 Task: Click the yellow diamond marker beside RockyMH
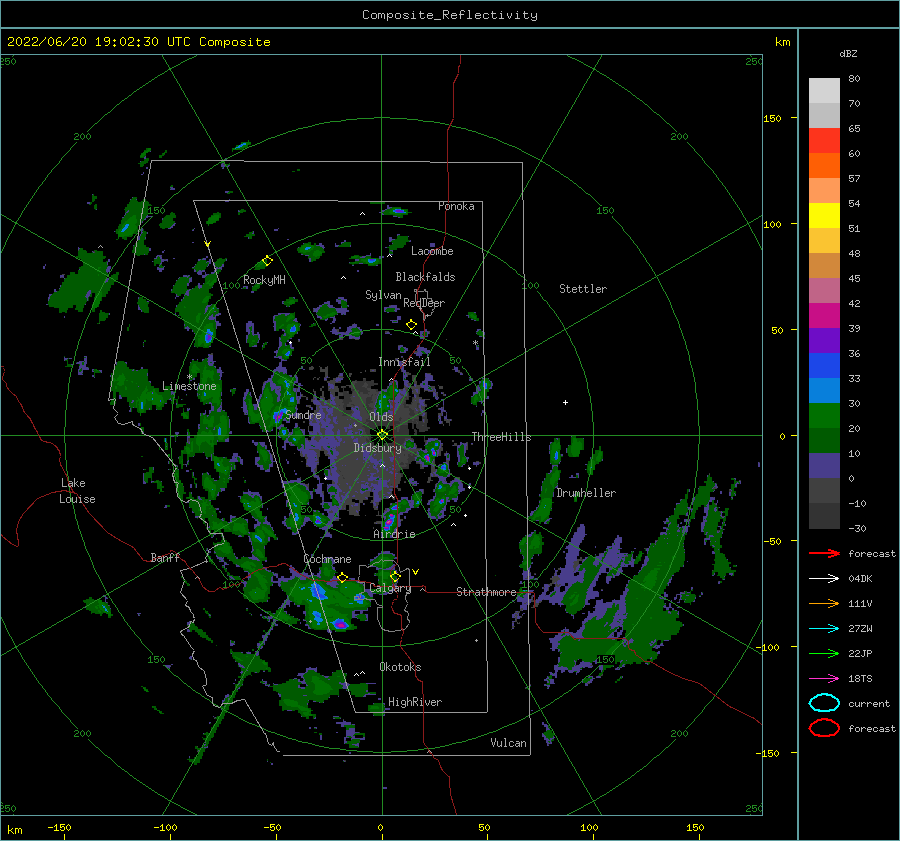pyautogui.click(x=267, y=261)
